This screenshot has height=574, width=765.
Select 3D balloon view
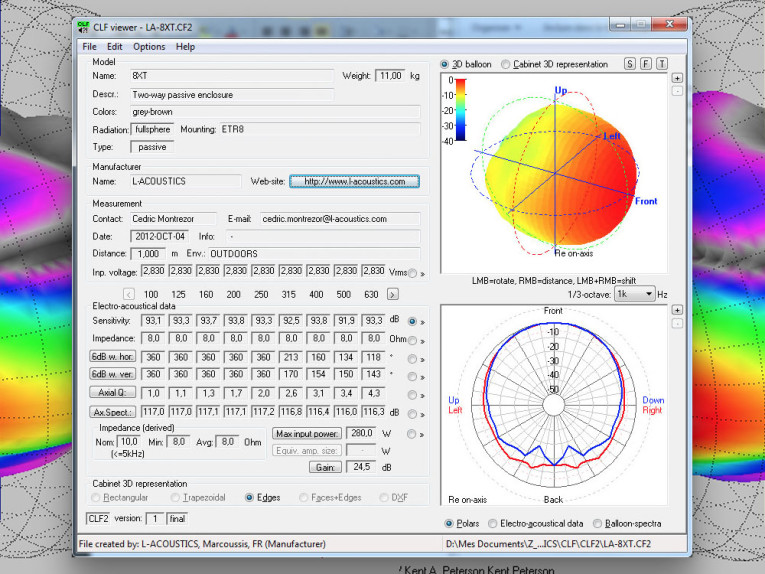click(x=465, y=64)
